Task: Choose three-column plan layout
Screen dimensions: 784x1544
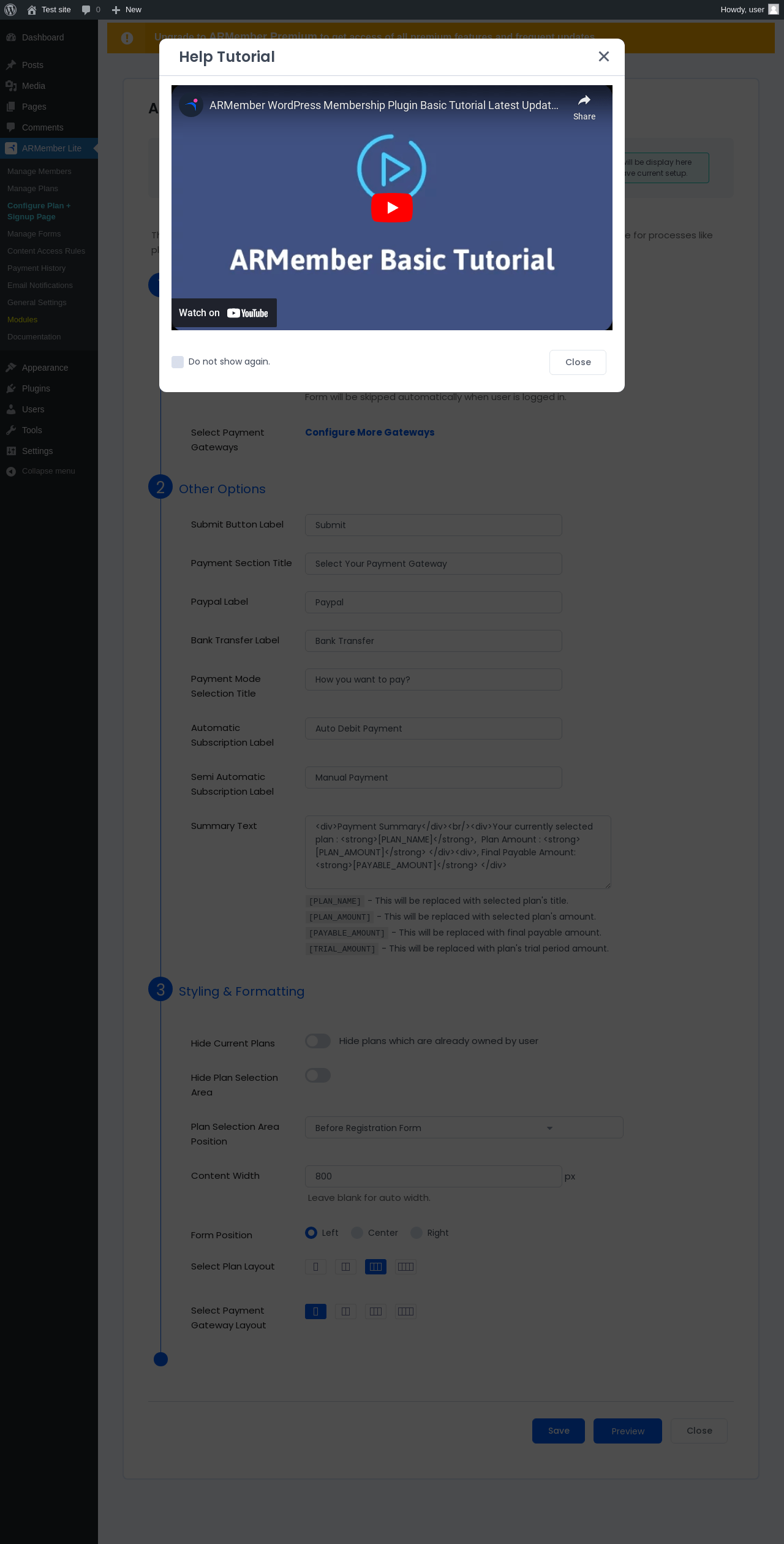Action: [x=375, y=1266]
